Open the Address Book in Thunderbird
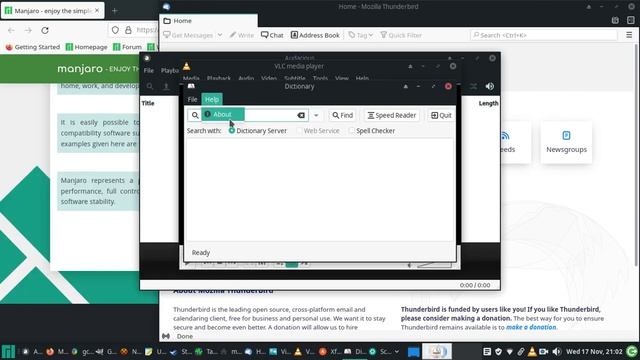The height and width of the screenshot is (360, 640). pyautogui.click(x=315, y=35)
